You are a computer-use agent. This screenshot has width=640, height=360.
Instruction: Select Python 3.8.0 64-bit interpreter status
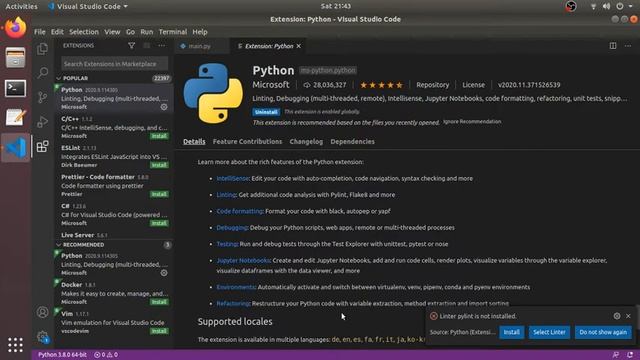pyautogui.click(x=62, y=355)
